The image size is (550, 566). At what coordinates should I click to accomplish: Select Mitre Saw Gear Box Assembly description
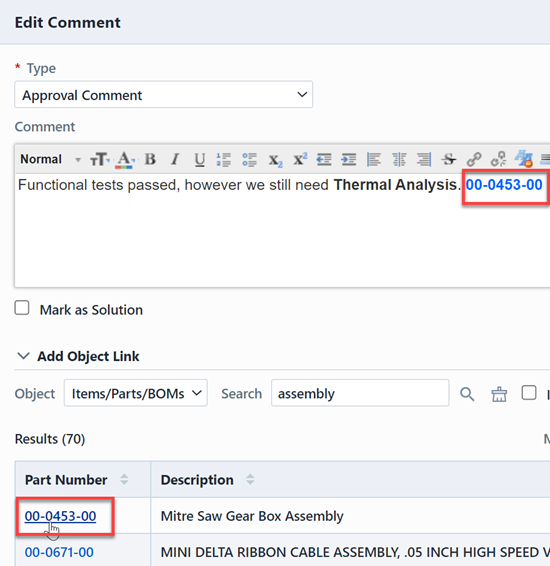coord(252,516)
